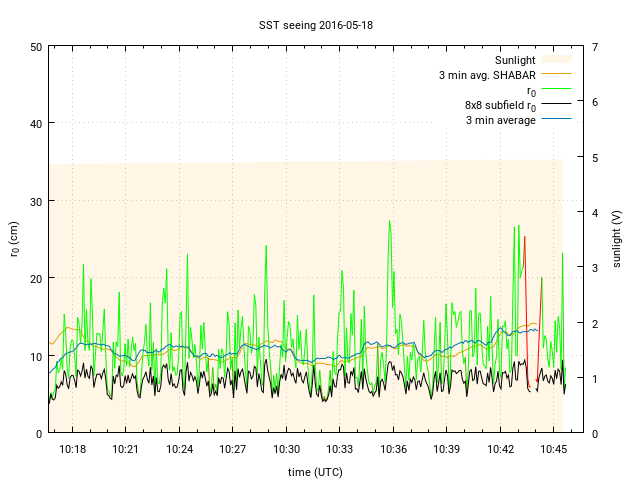Click the 10:36 time axis tick label
640x480 pixels.
point(393,450)
